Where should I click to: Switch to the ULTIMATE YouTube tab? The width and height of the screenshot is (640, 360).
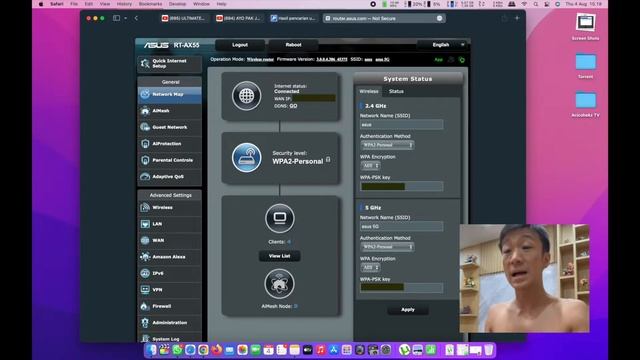coord(184,18)
